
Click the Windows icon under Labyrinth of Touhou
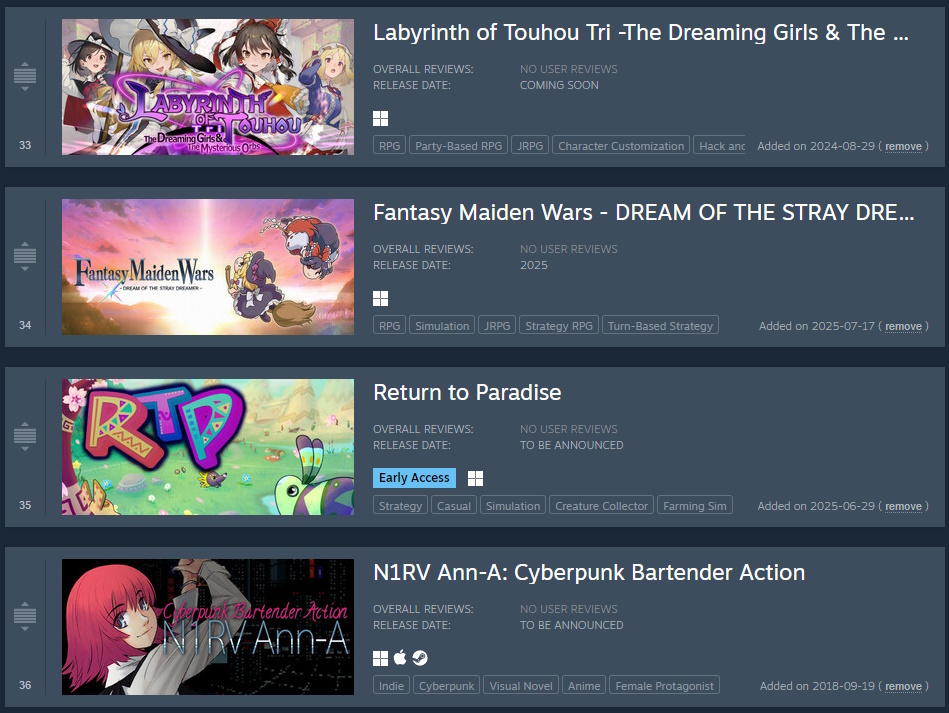(x=380, y=119)
